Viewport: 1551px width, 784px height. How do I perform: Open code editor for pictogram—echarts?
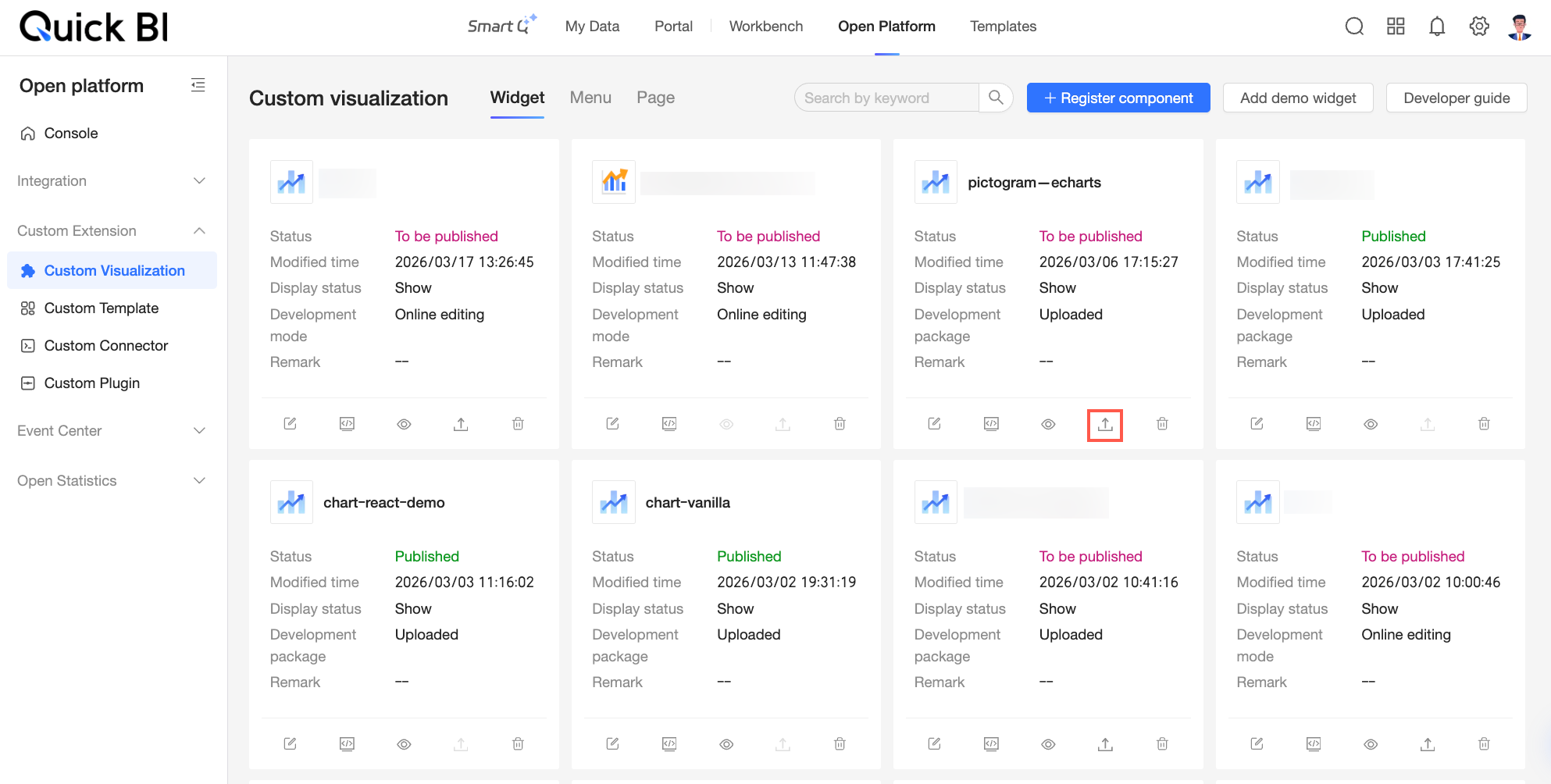991,424
